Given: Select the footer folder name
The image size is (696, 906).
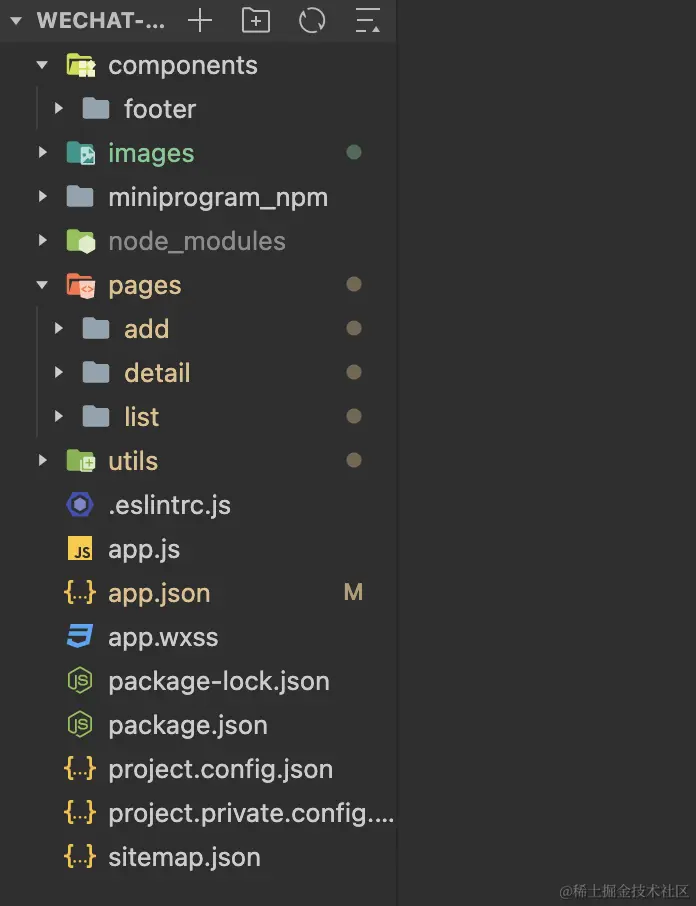Looking at the screenshot, I should (x=160, y=109).
